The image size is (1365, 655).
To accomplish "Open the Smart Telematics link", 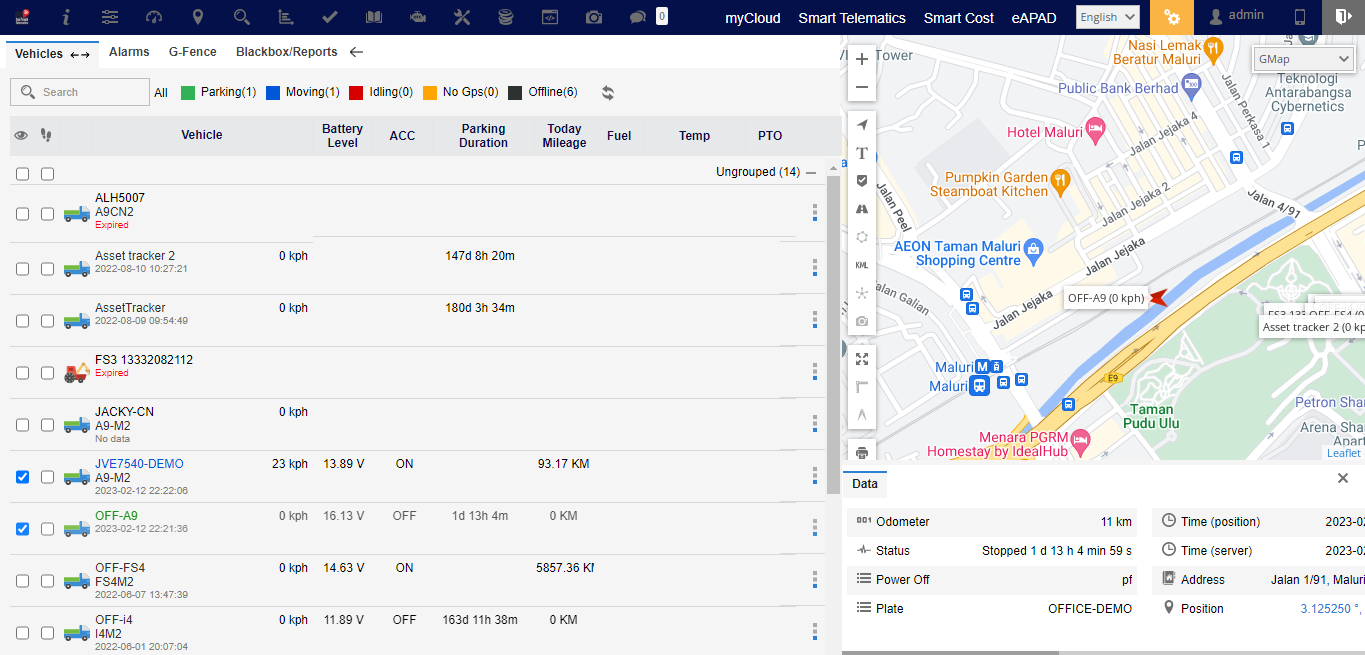I will [852, 18].
